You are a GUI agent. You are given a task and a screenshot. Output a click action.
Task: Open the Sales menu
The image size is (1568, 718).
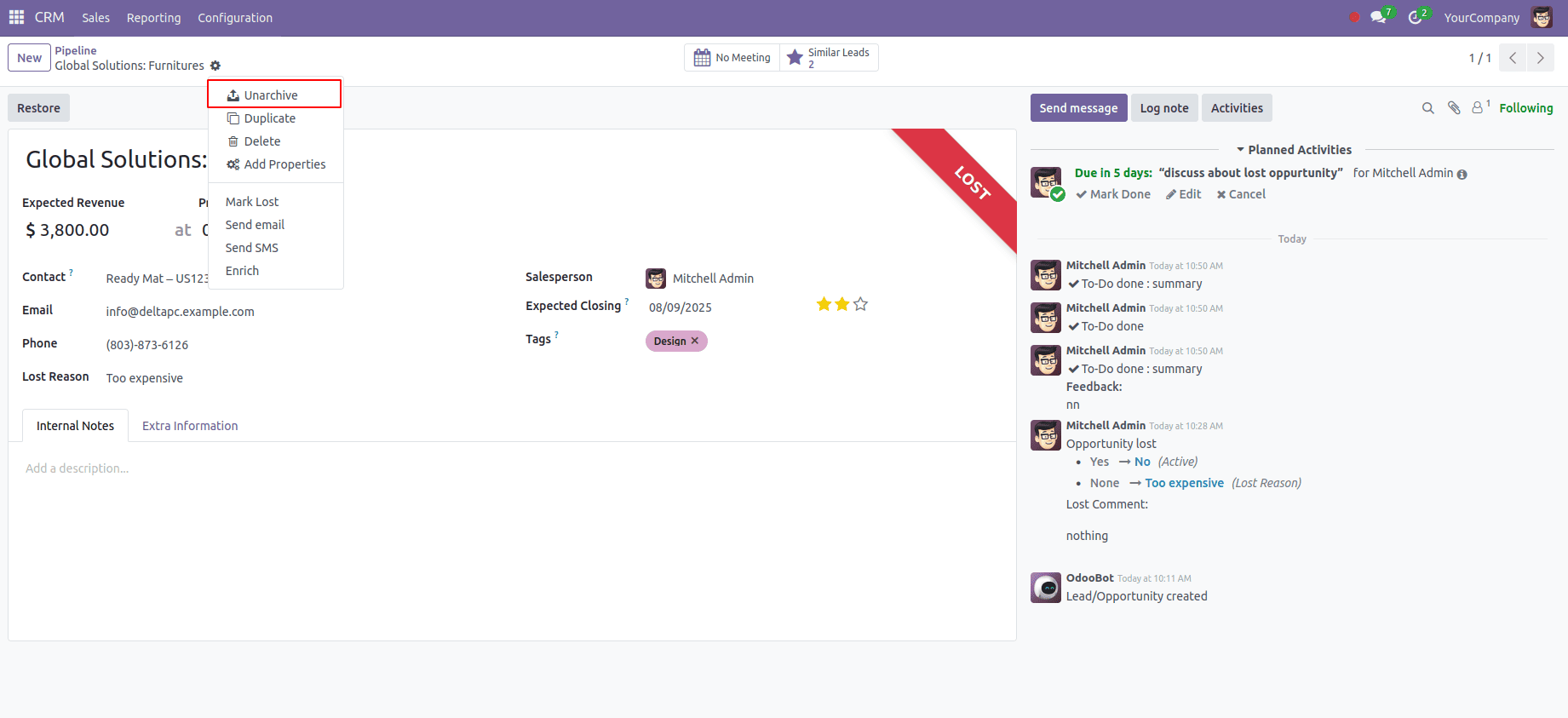[x=95, y=18]
